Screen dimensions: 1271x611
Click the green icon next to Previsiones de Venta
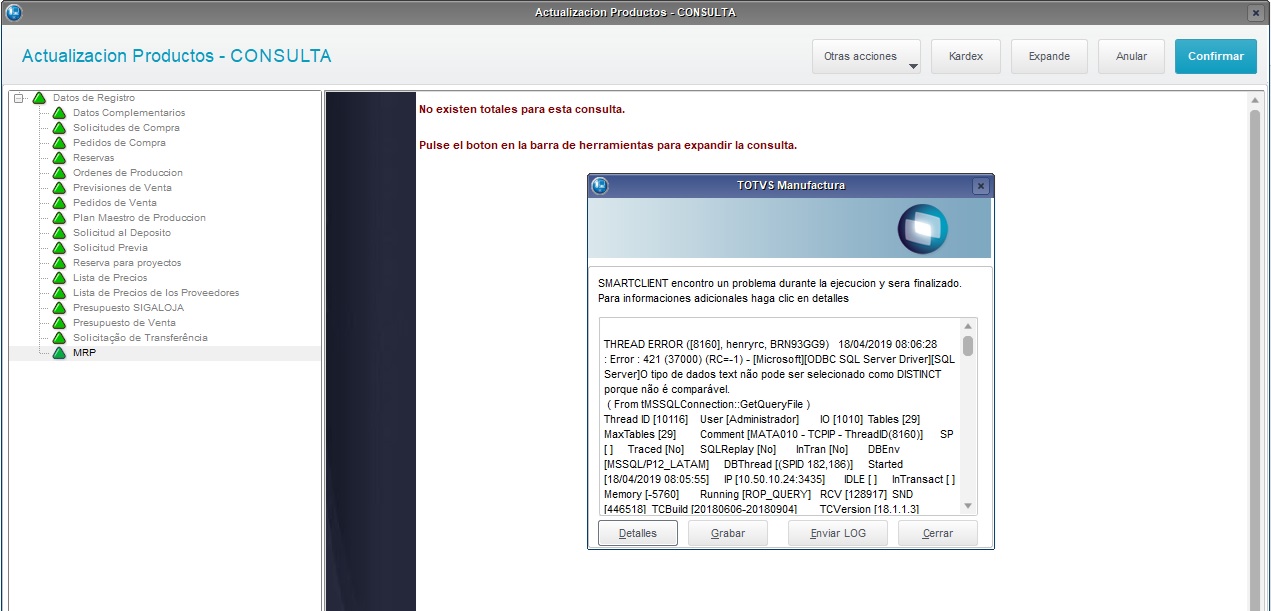[x=59, y=188]
